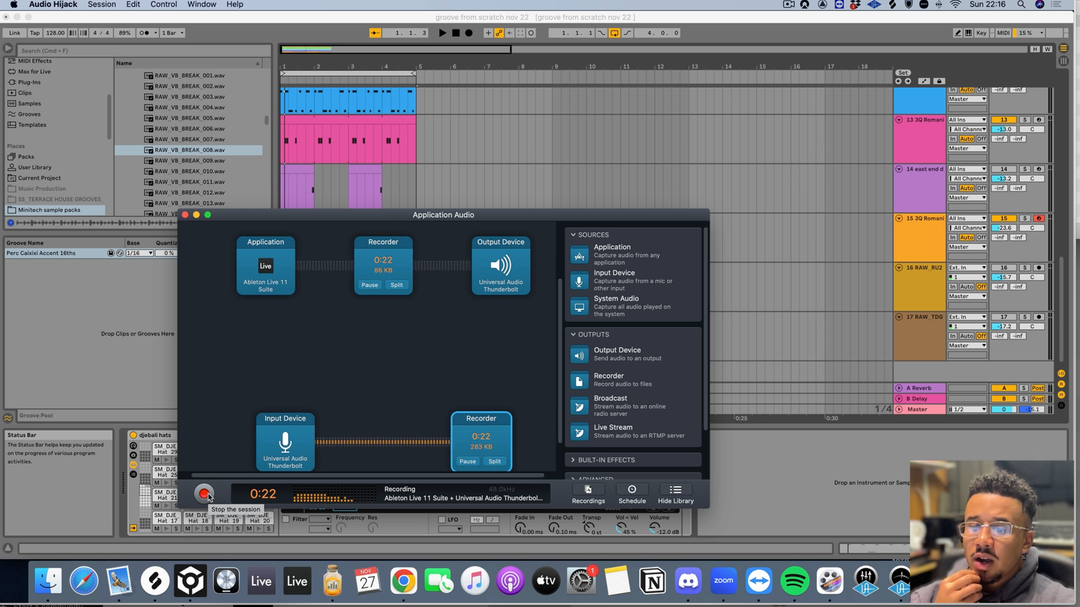Open Spotify from the Dock
The image size is (1080, 607).
794,580
